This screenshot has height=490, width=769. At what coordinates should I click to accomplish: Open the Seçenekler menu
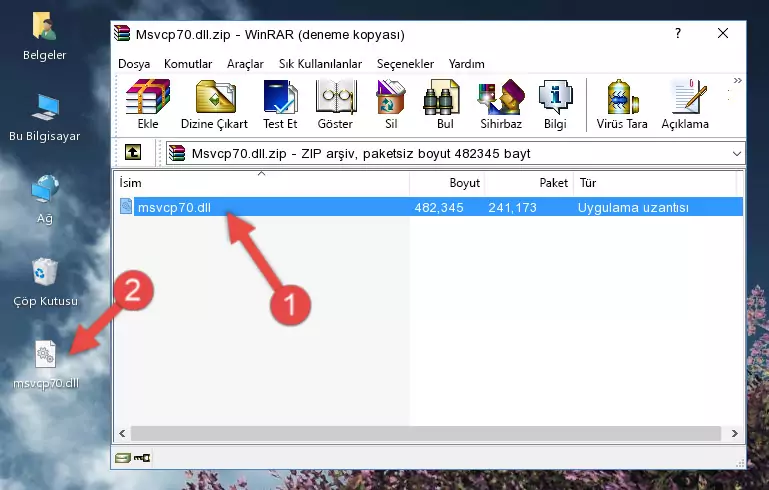[x=405, y=64]
